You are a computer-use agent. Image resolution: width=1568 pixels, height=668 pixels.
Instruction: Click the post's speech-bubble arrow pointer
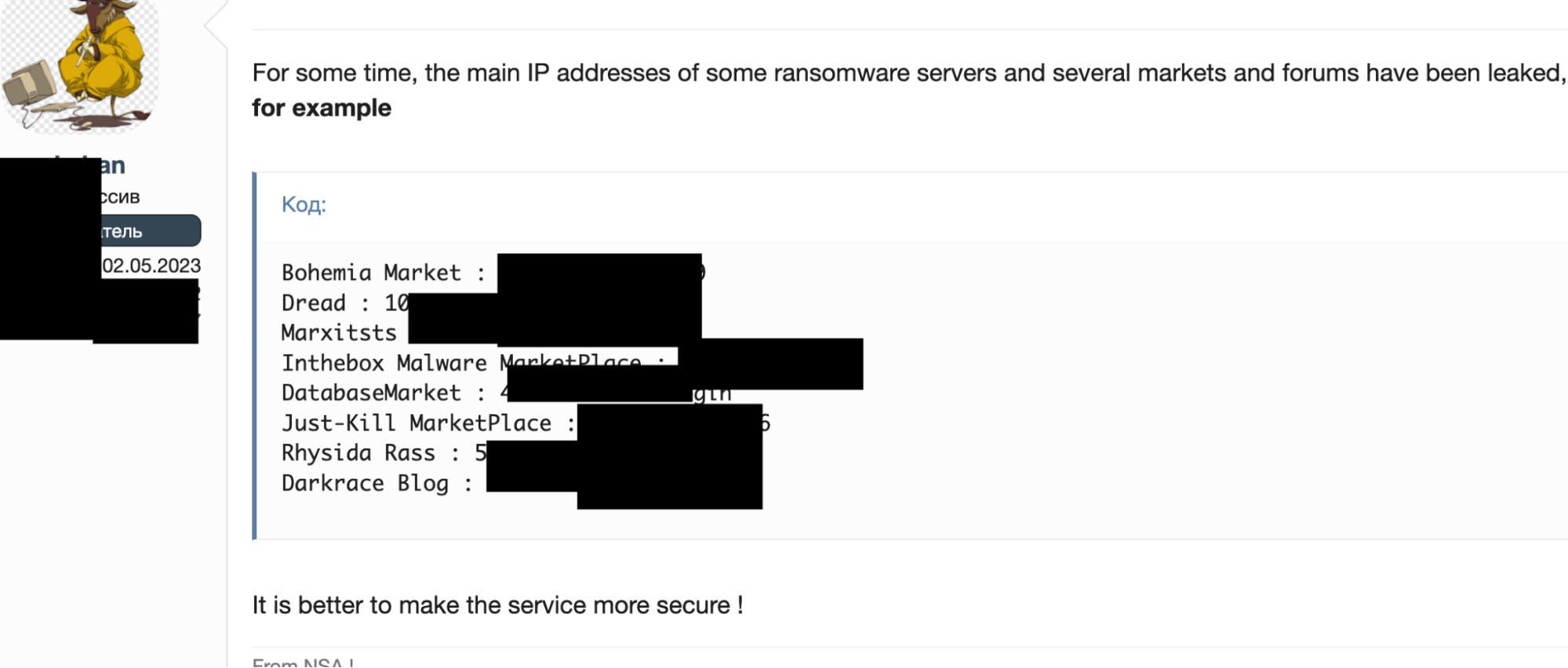click(x=215, y=24)
